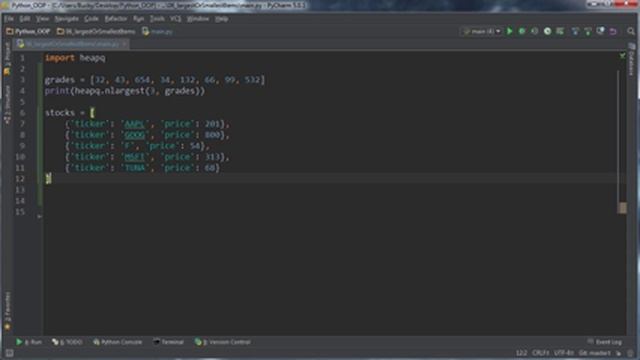640x360 pixels.
Task: Open the Version Control tool window tab
Action: [x=223, y=342]
